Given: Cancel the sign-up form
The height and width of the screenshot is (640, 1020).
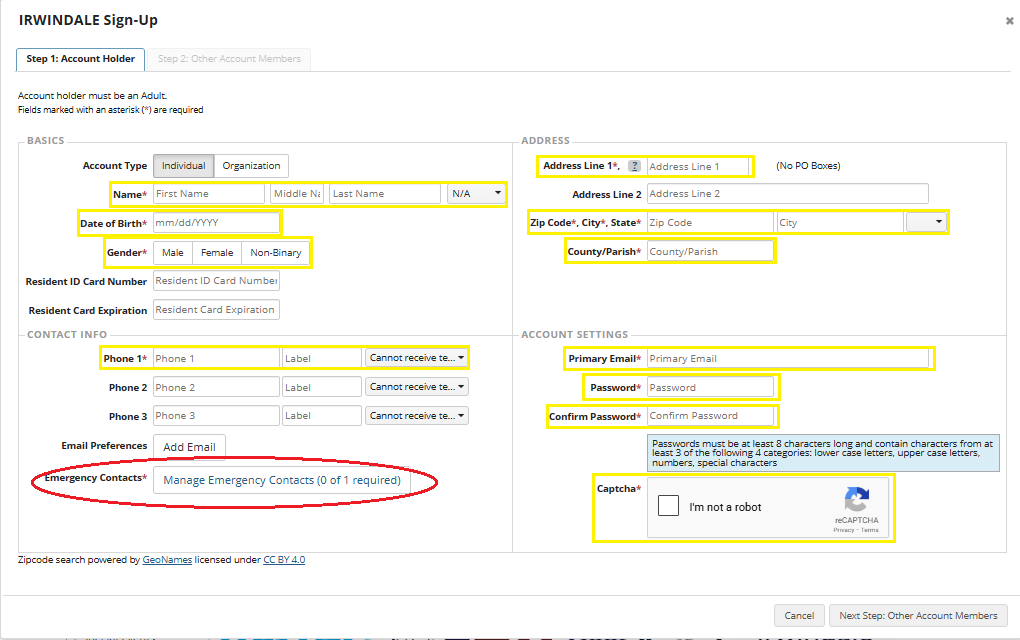Looking at the screenshot, I should tap(798, 615).
